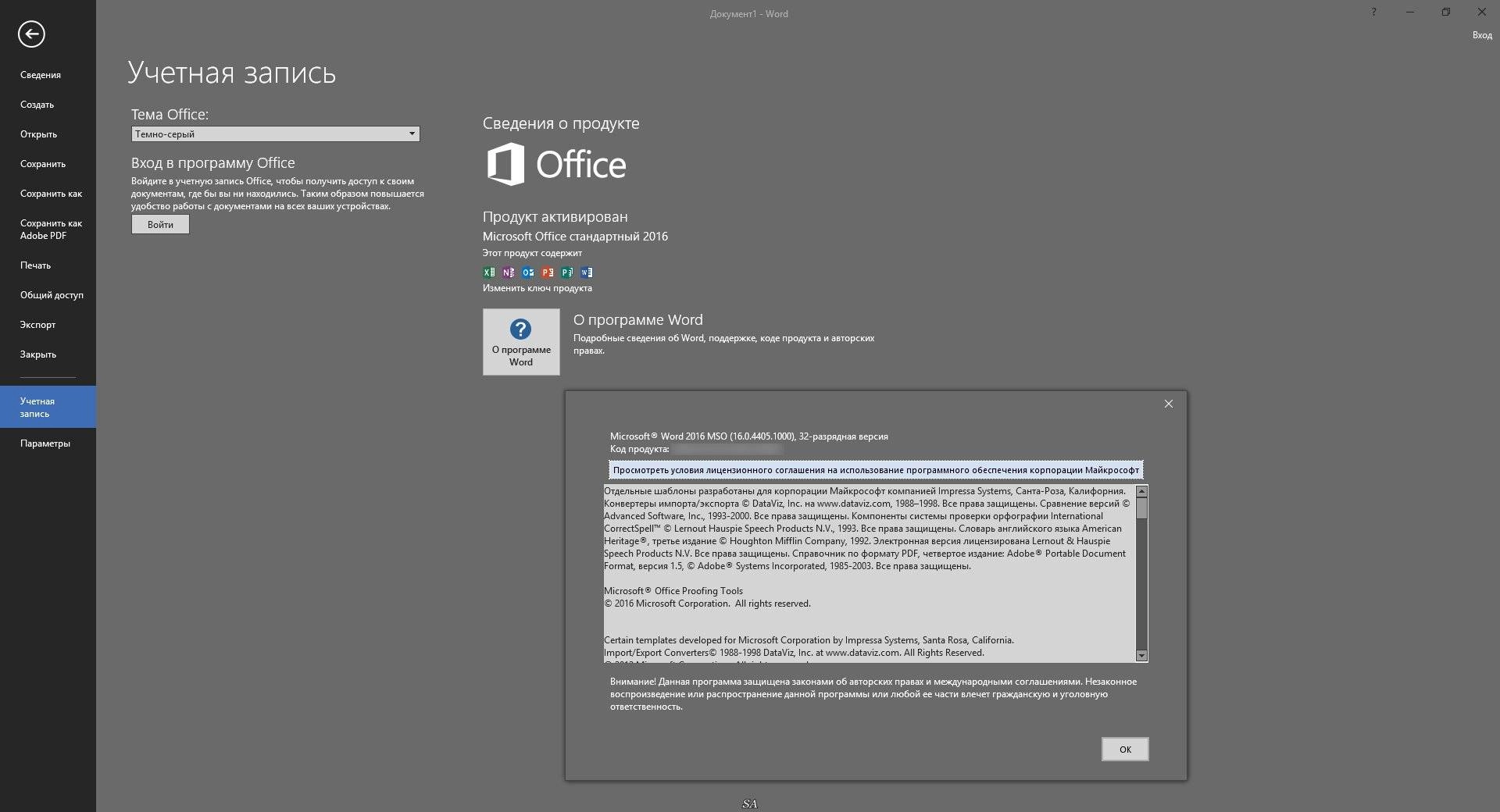Screen dimensions: 1500x812
Task: Click Изменить ключ продукта link
Action: tap(537, 288)
